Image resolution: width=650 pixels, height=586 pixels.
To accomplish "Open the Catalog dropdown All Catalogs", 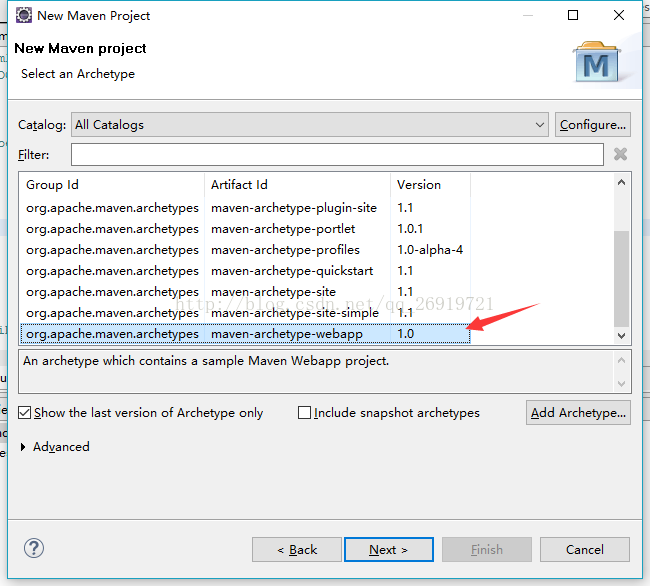I will (x=310, y=125).
